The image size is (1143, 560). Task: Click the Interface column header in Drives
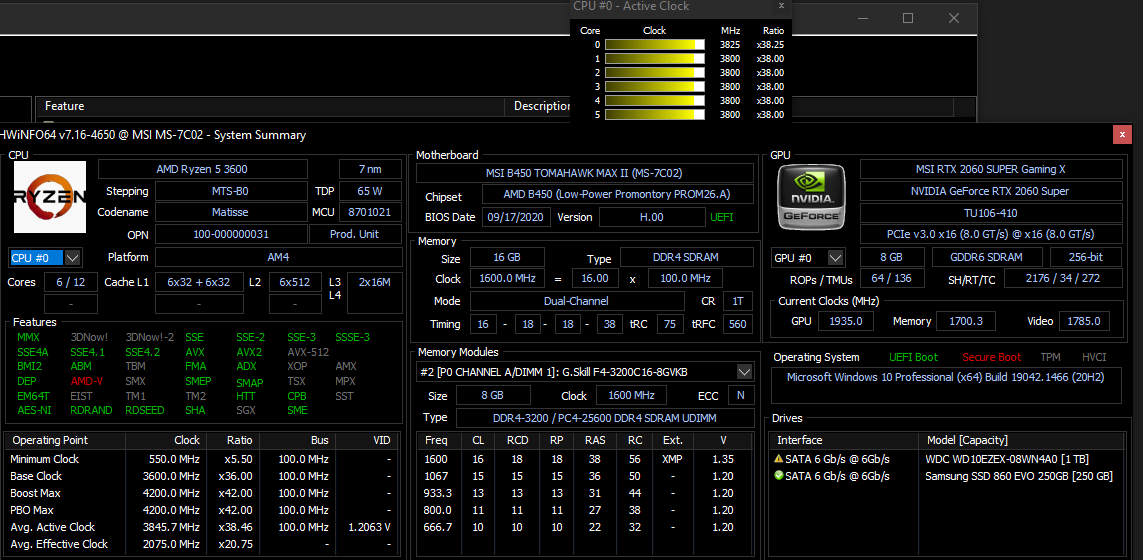pyautogui.click(x=844, y=440)
